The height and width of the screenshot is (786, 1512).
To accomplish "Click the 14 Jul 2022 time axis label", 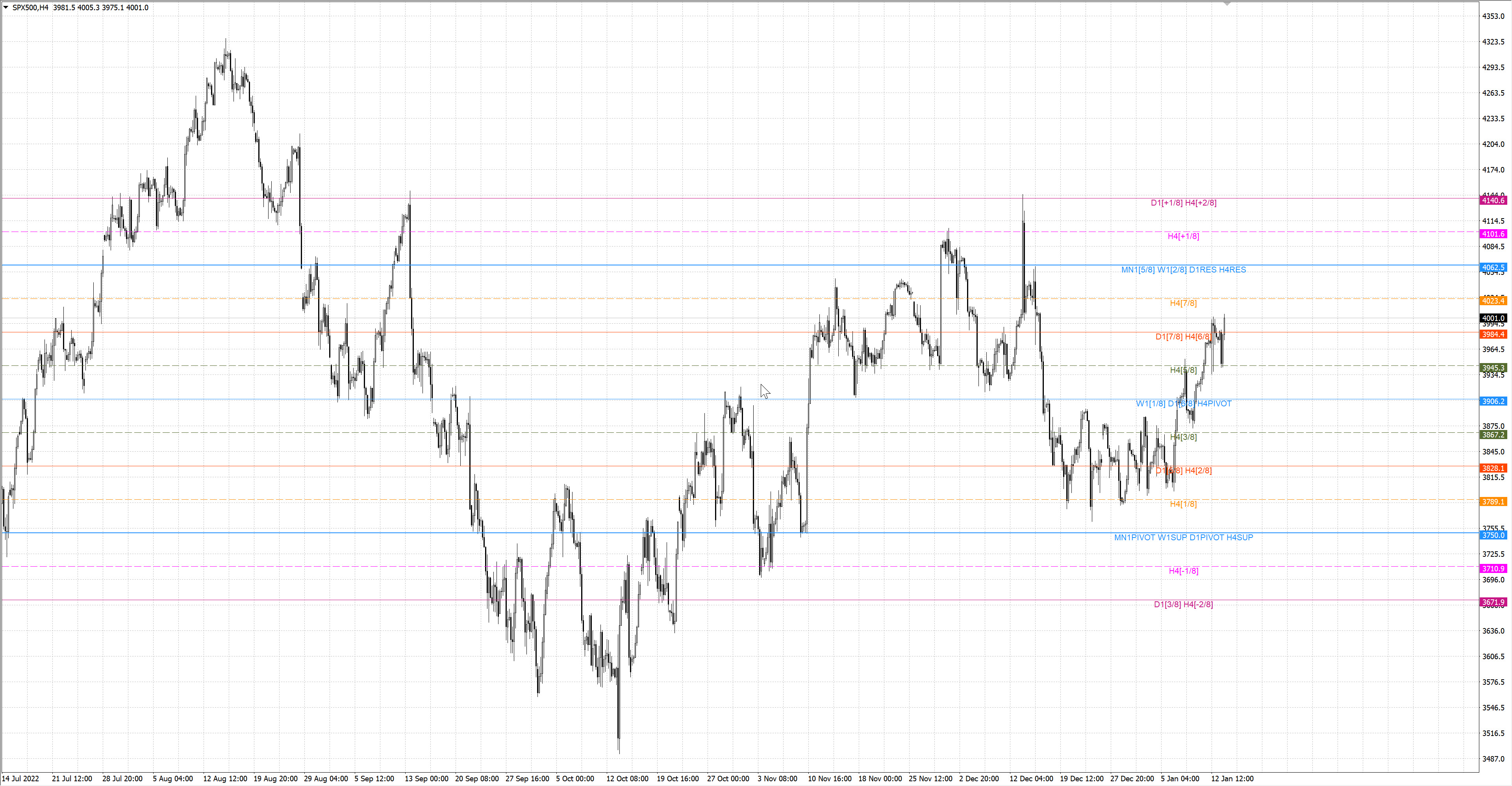I will pos(20,779).
